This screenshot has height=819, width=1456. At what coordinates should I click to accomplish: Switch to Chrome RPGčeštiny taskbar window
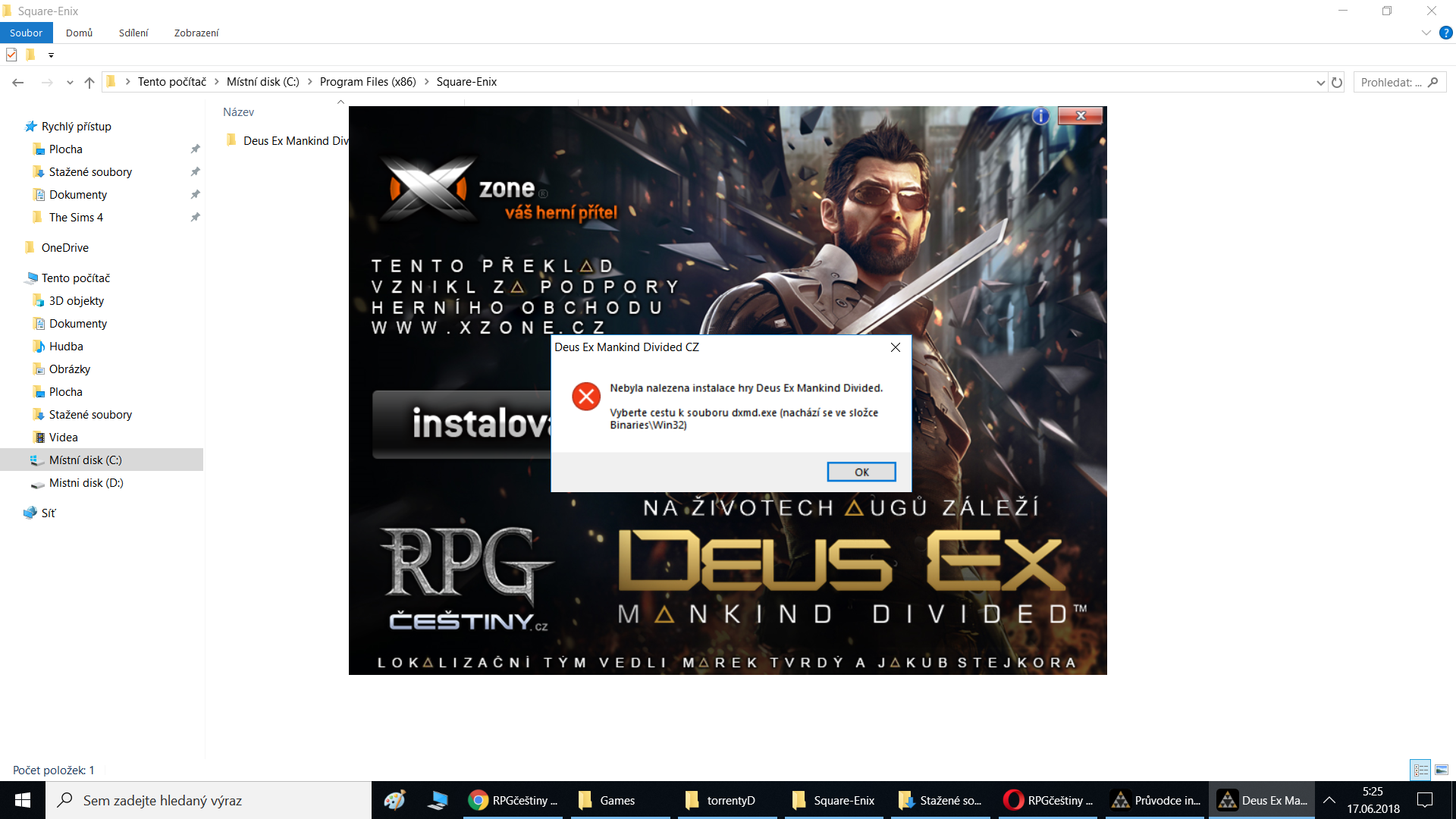[513, 800]
